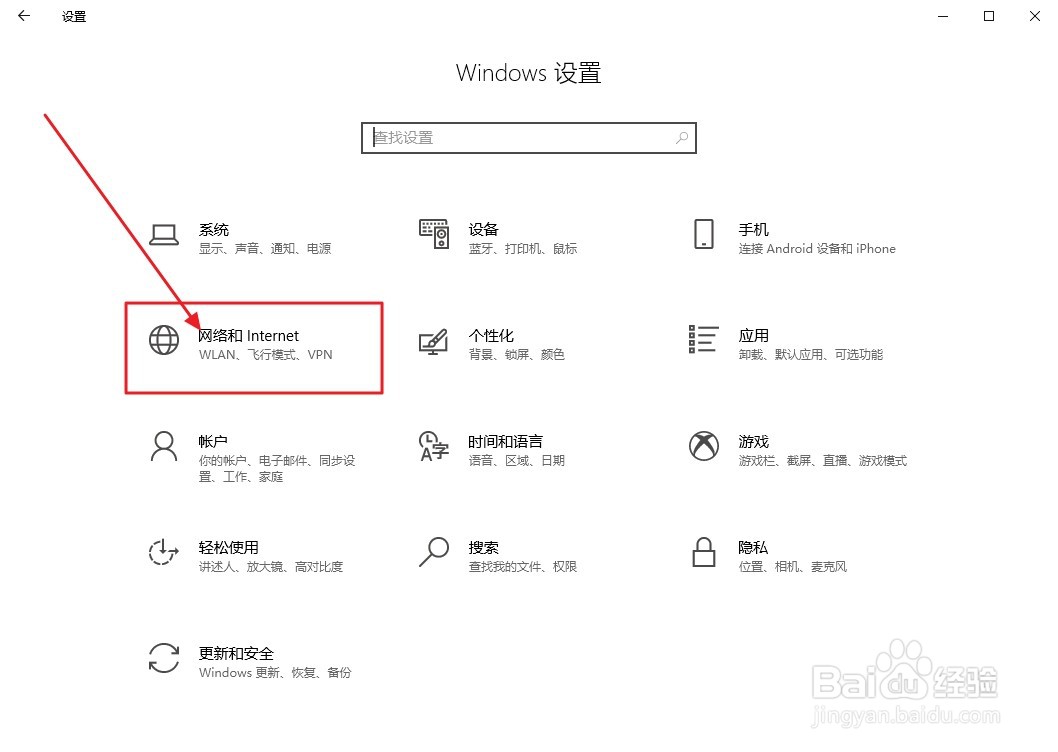Maximize the Settings window

(x=989, y=16)
